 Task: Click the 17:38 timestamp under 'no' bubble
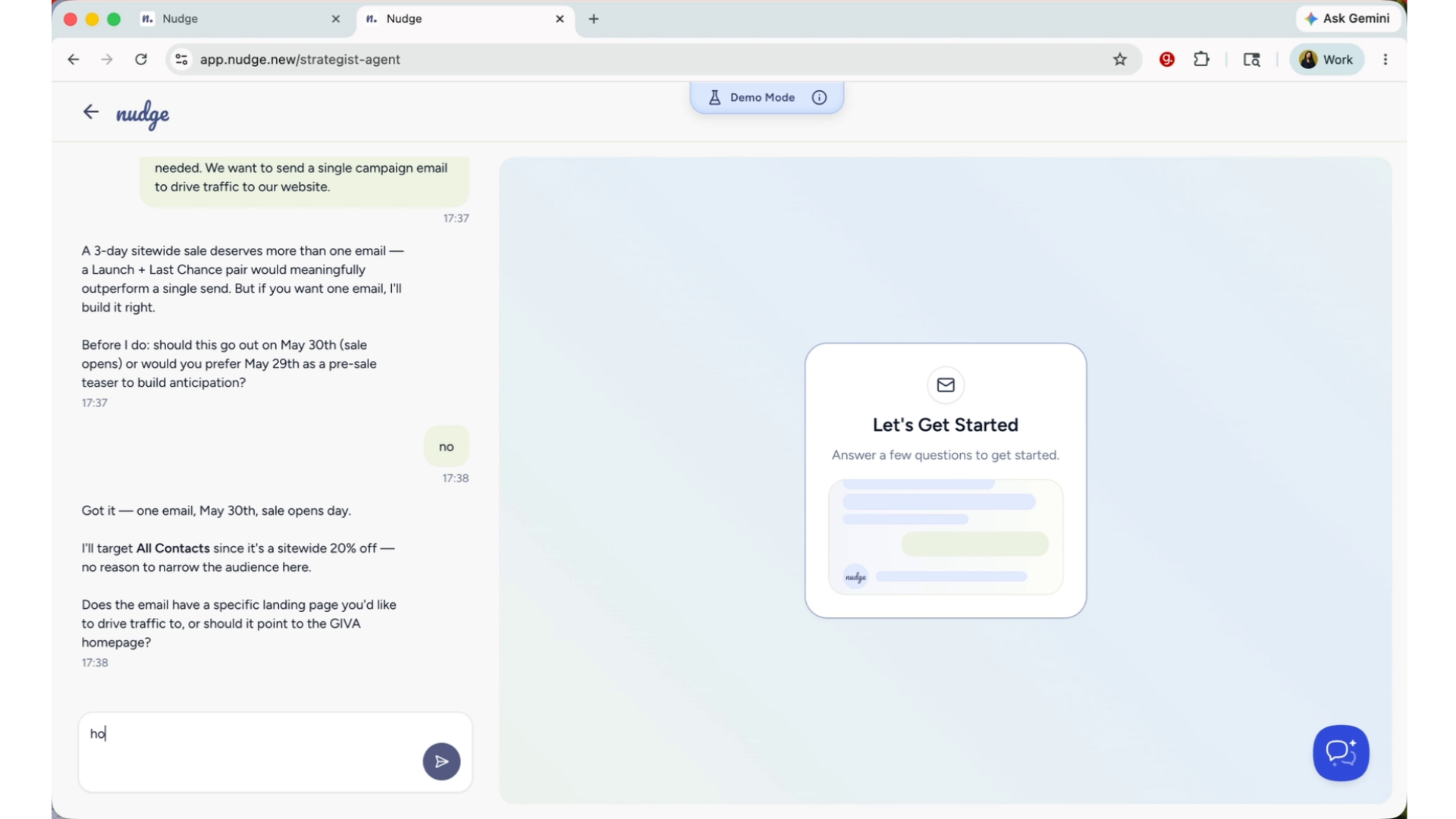tap(455, 479)
